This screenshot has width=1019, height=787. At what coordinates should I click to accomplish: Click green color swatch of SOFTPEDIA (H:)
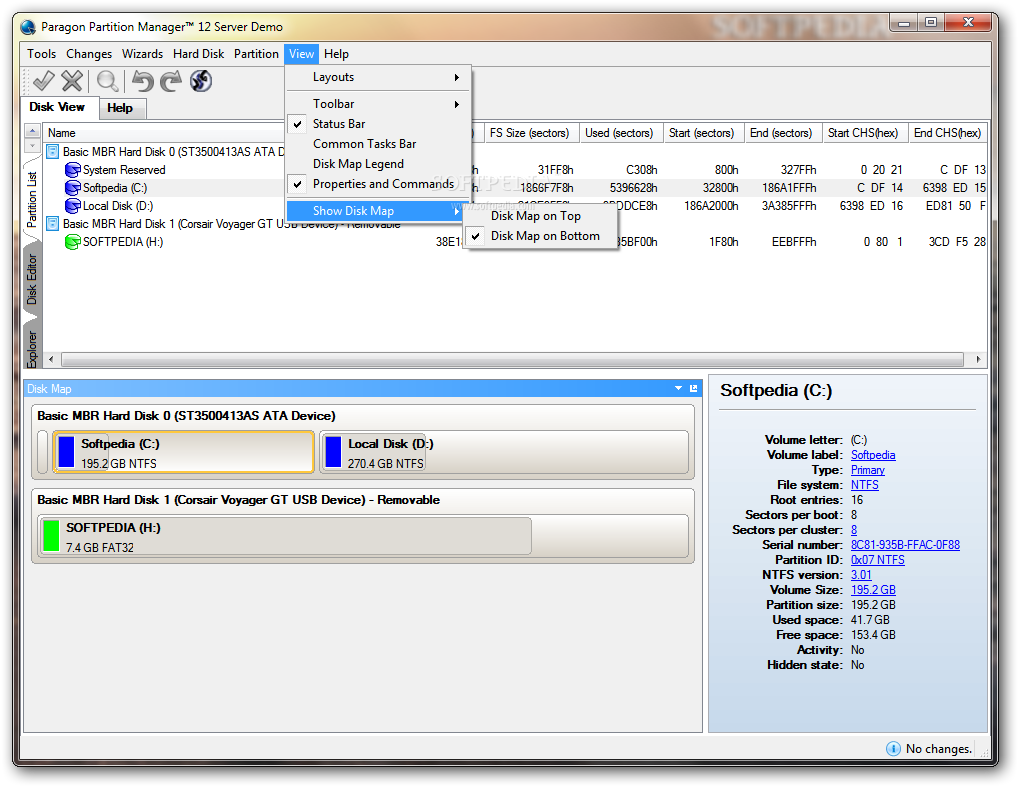(x=51, y=535)
